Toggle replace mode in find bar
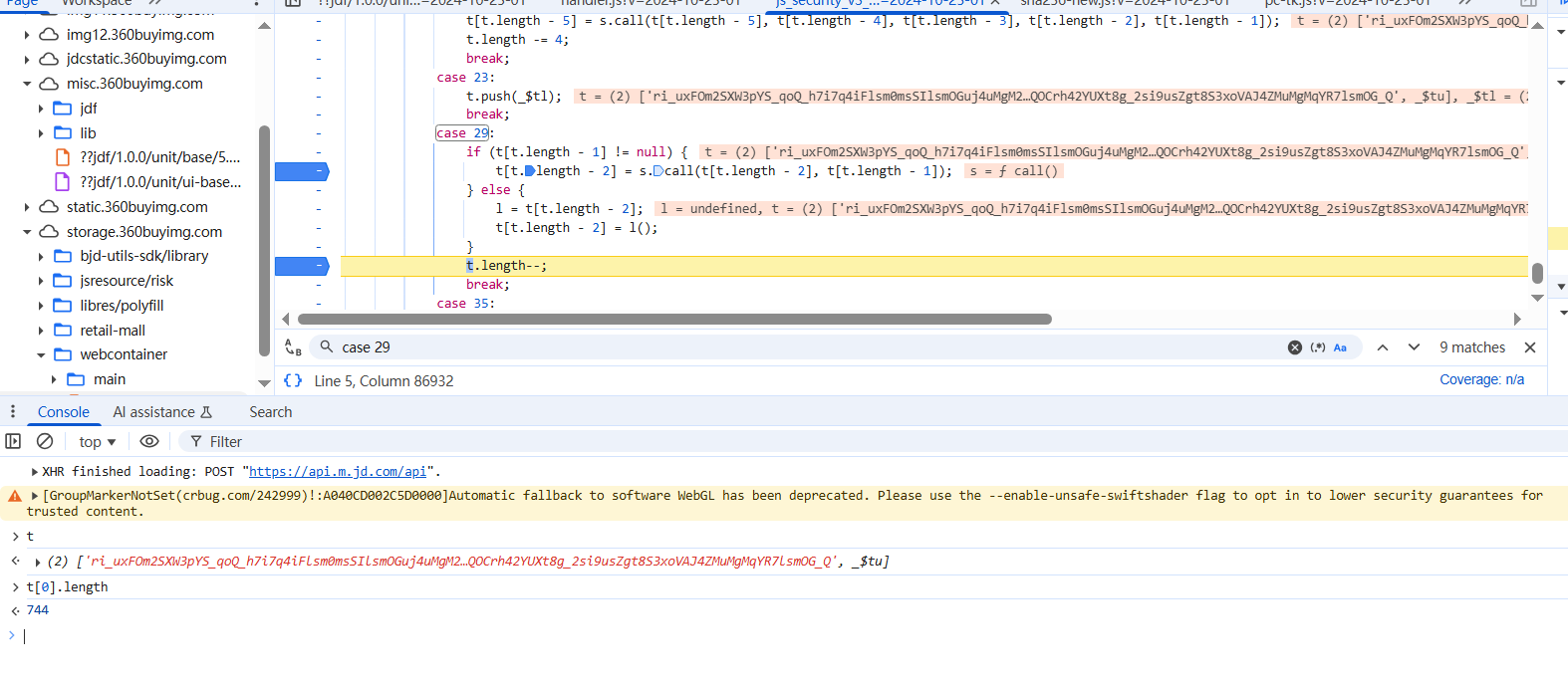 293,347
